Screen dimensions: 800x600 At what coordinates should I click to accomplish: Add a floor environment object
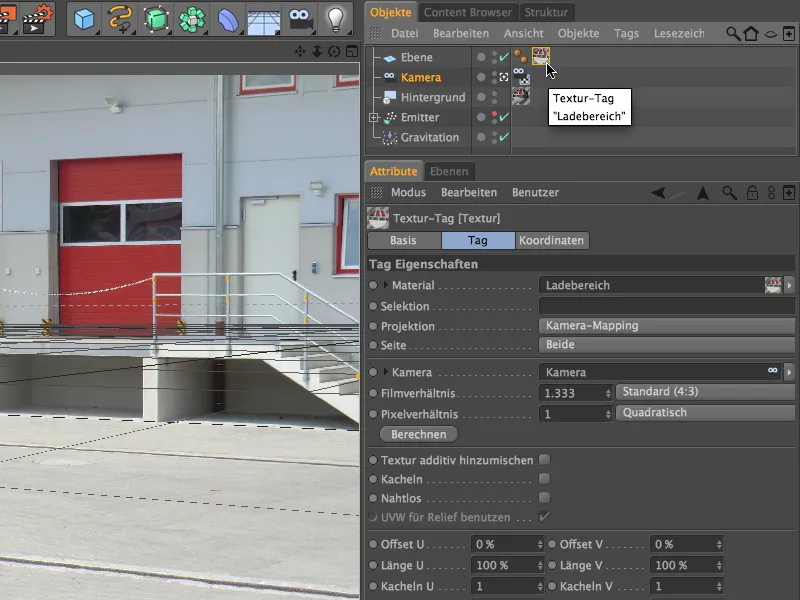point(264,20)
